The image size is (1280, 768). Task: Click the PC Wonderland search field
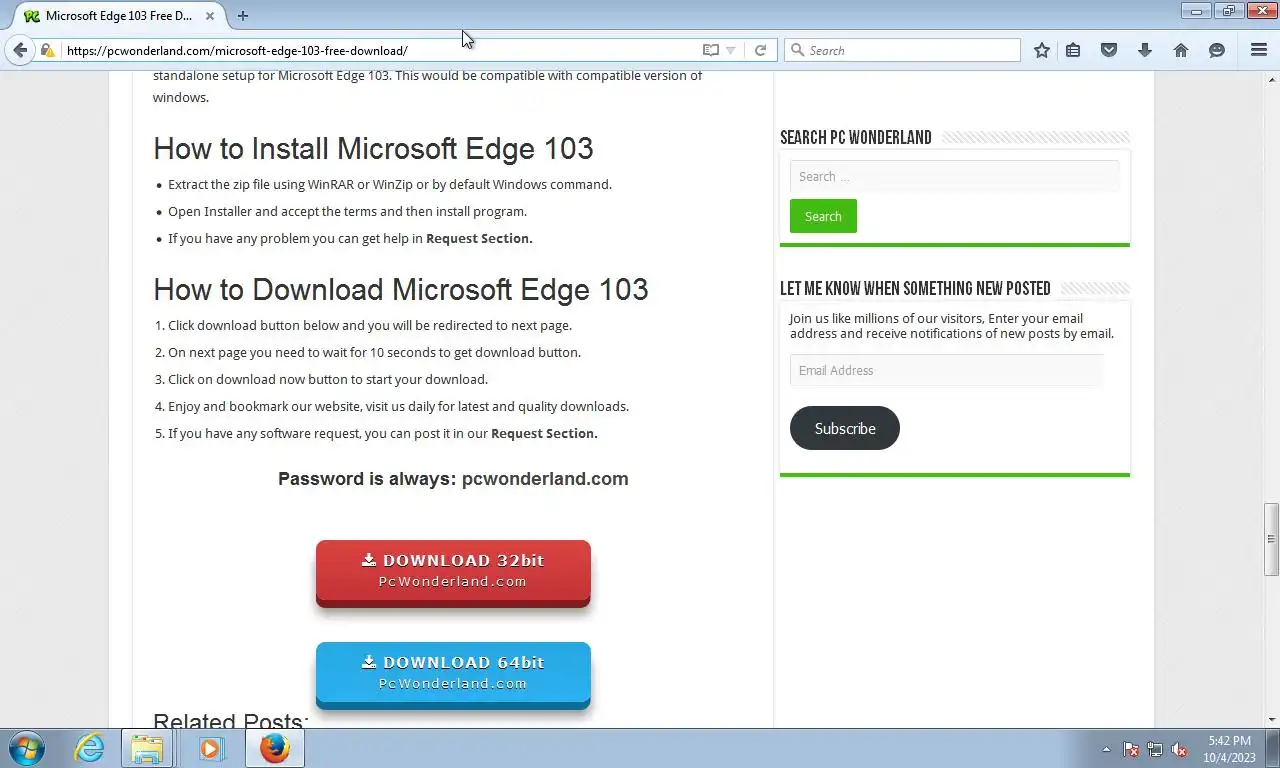click(x=954, y=176)
